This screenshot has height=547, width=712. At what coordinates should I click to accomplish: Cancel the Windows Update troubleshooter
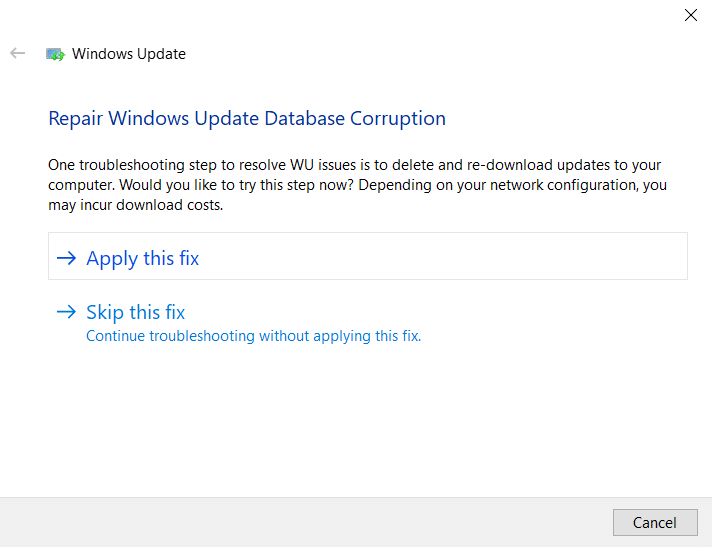(655, 522)
